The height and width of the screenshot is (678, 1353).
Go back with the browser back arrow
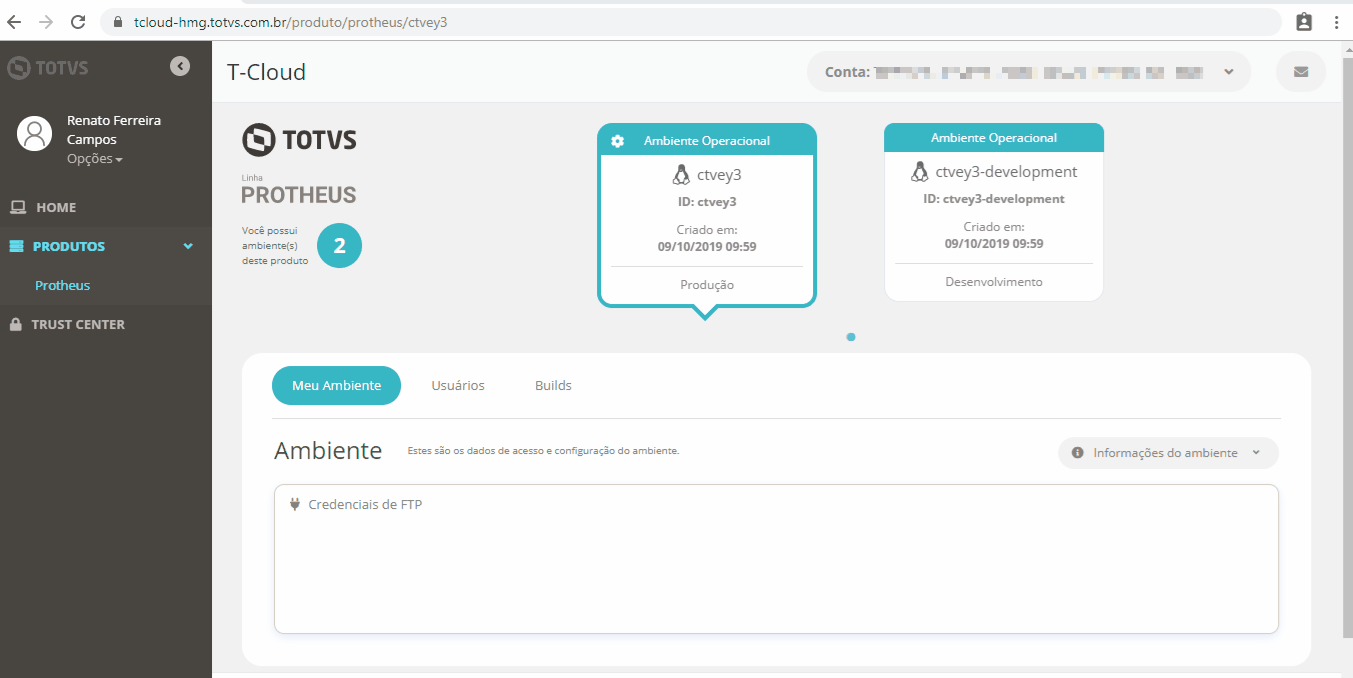point(14,22)
